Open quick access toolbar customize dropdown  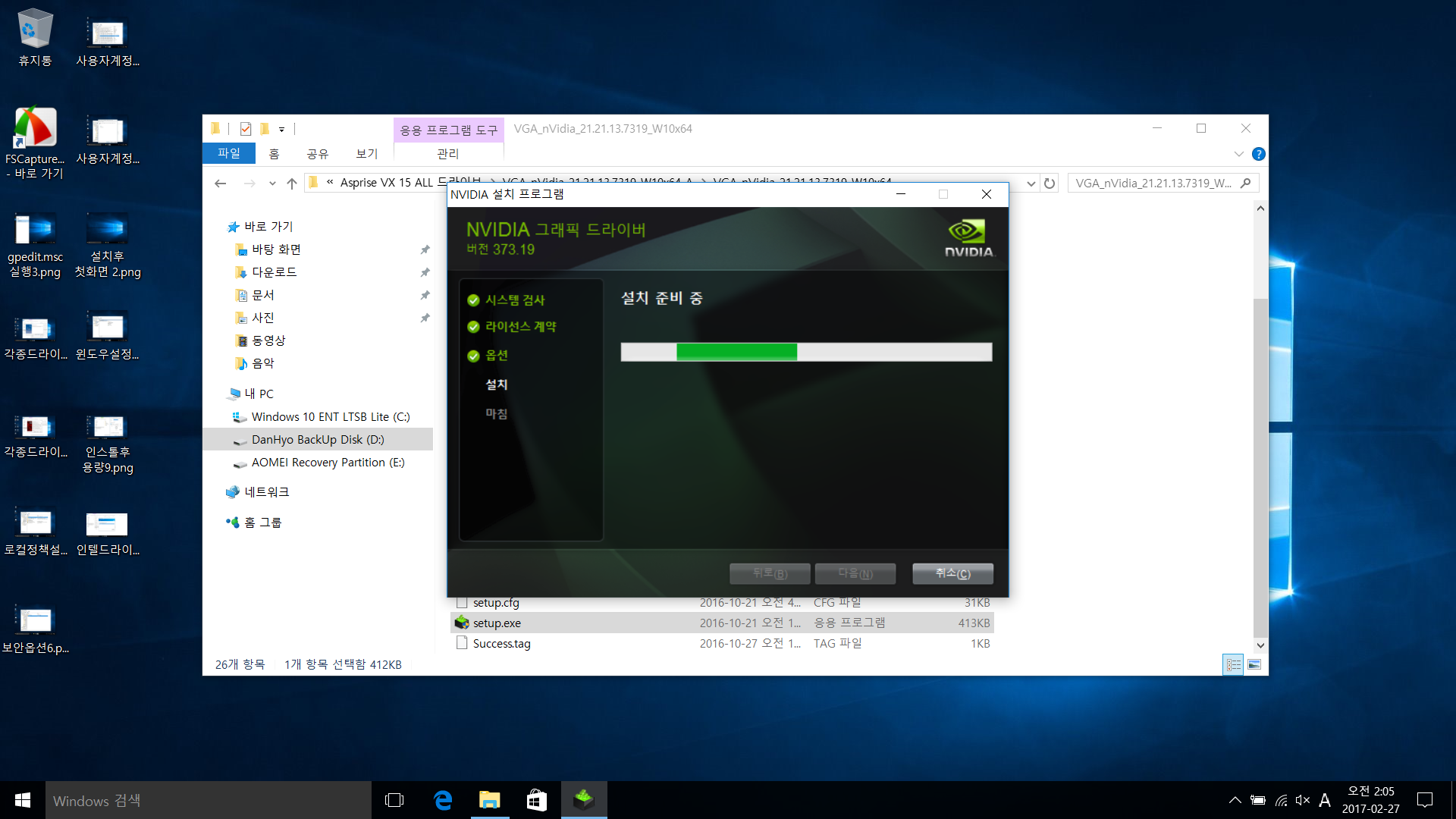point(281,130)
